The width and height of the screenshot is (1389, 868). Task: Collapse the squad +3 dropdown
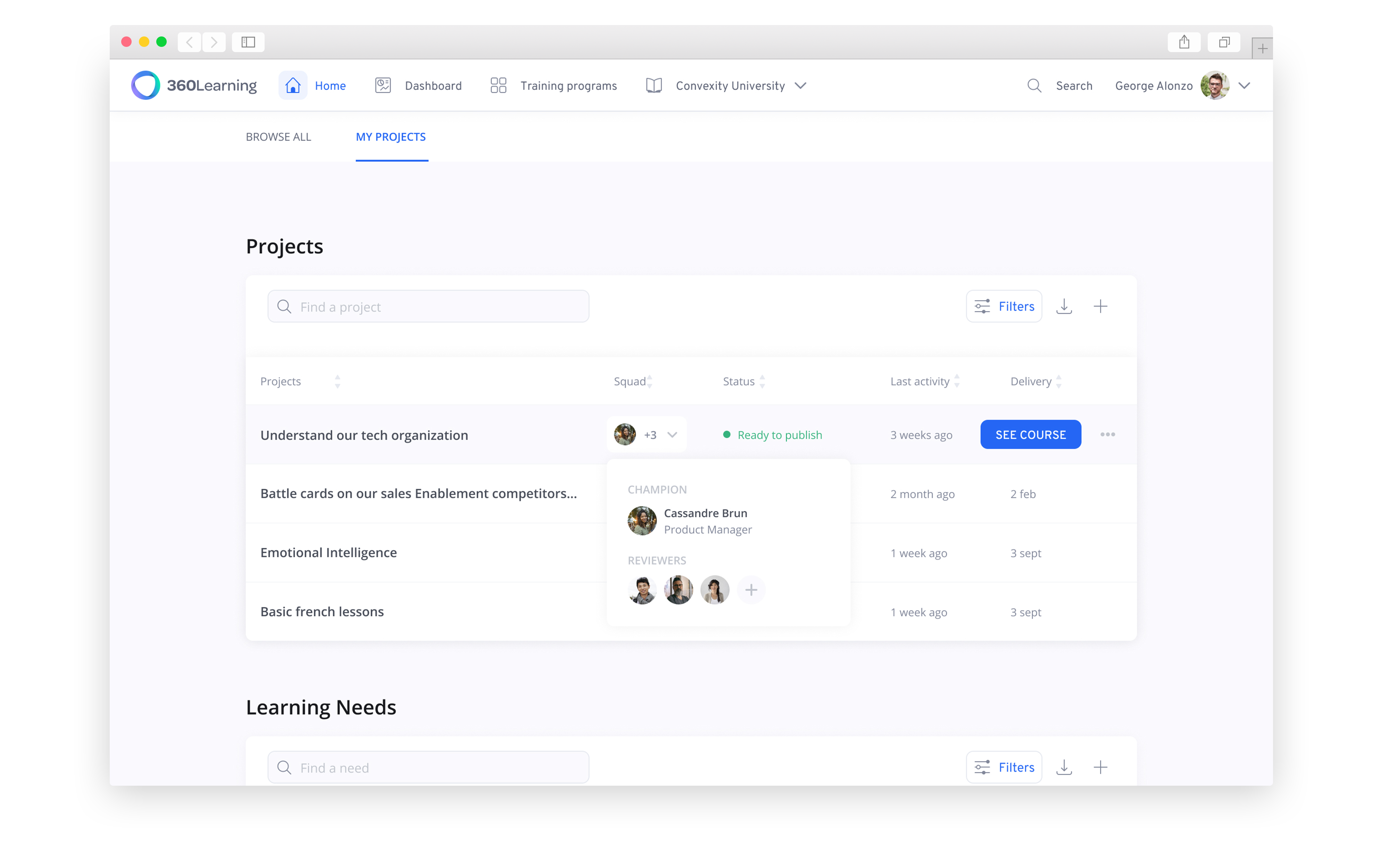[672, 435]
